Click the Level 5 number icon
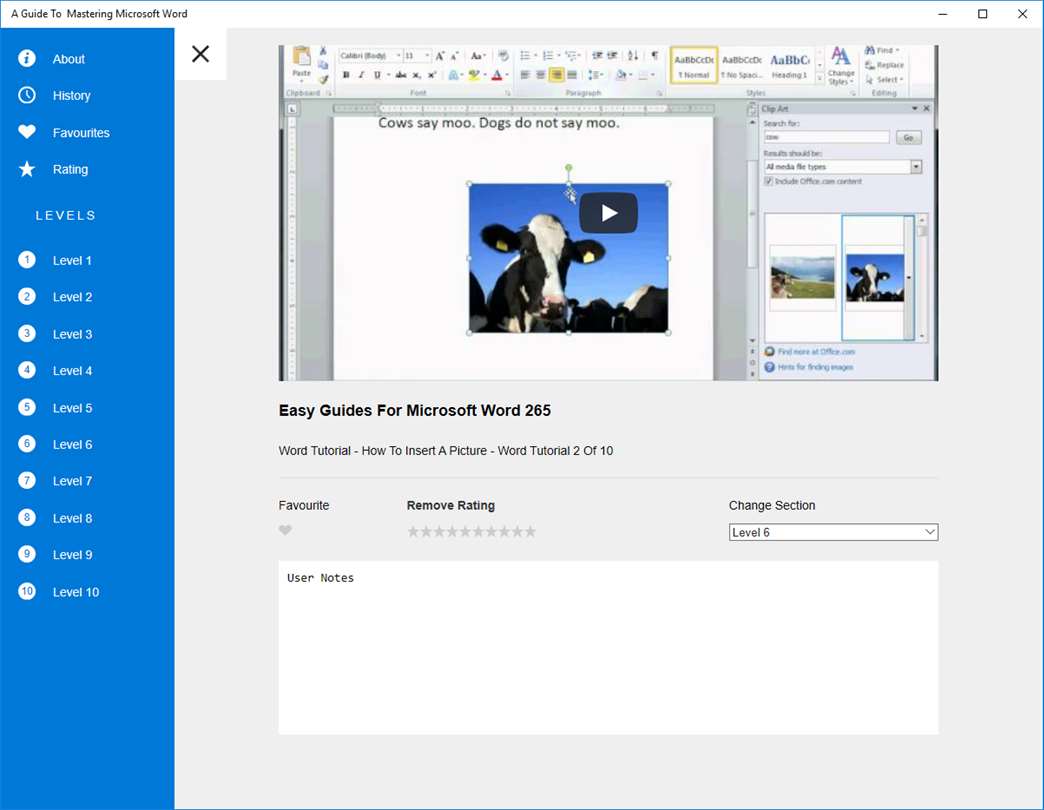This screenshot has width=1044, height=810. 27,408
